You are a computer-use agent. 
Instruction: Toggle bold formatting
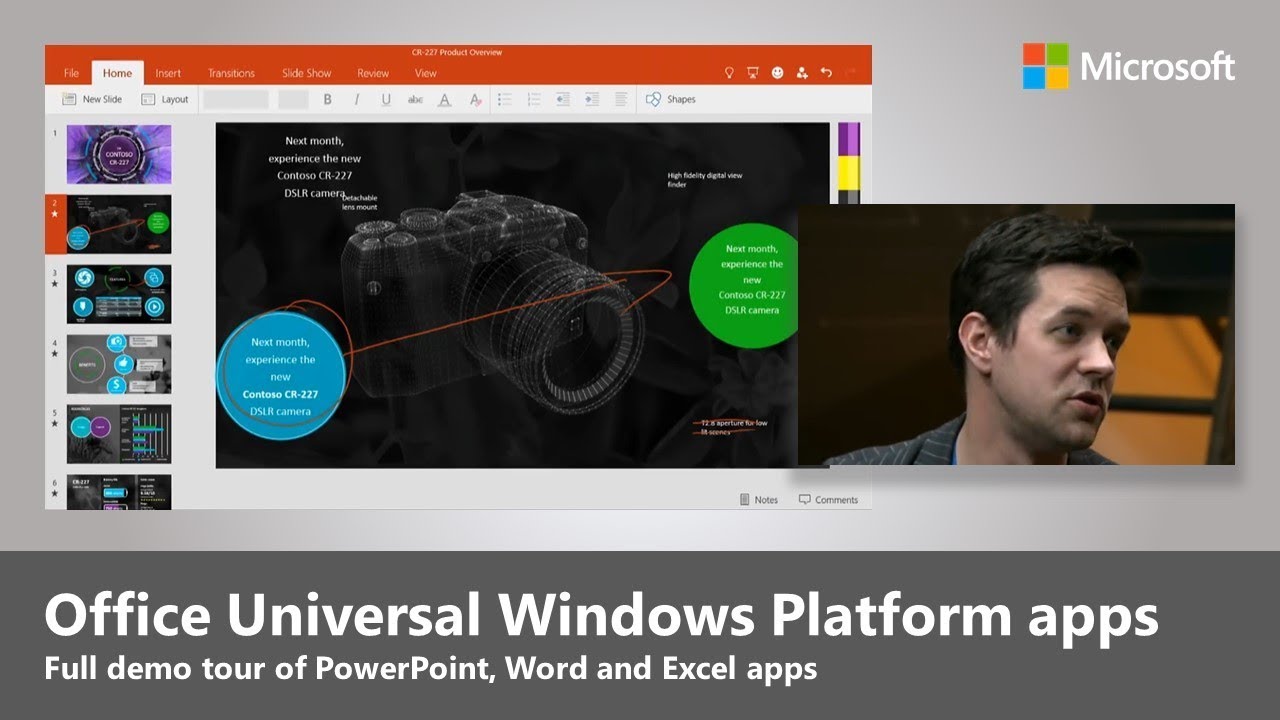pos(327,99)
